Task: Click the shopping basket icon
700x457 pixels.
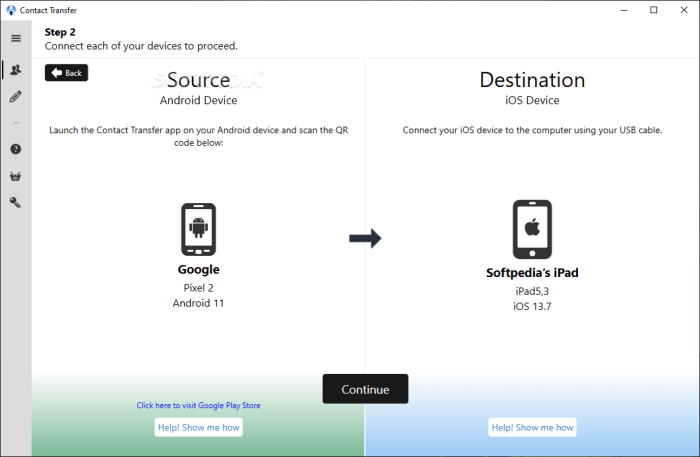Action: [15, 176]
